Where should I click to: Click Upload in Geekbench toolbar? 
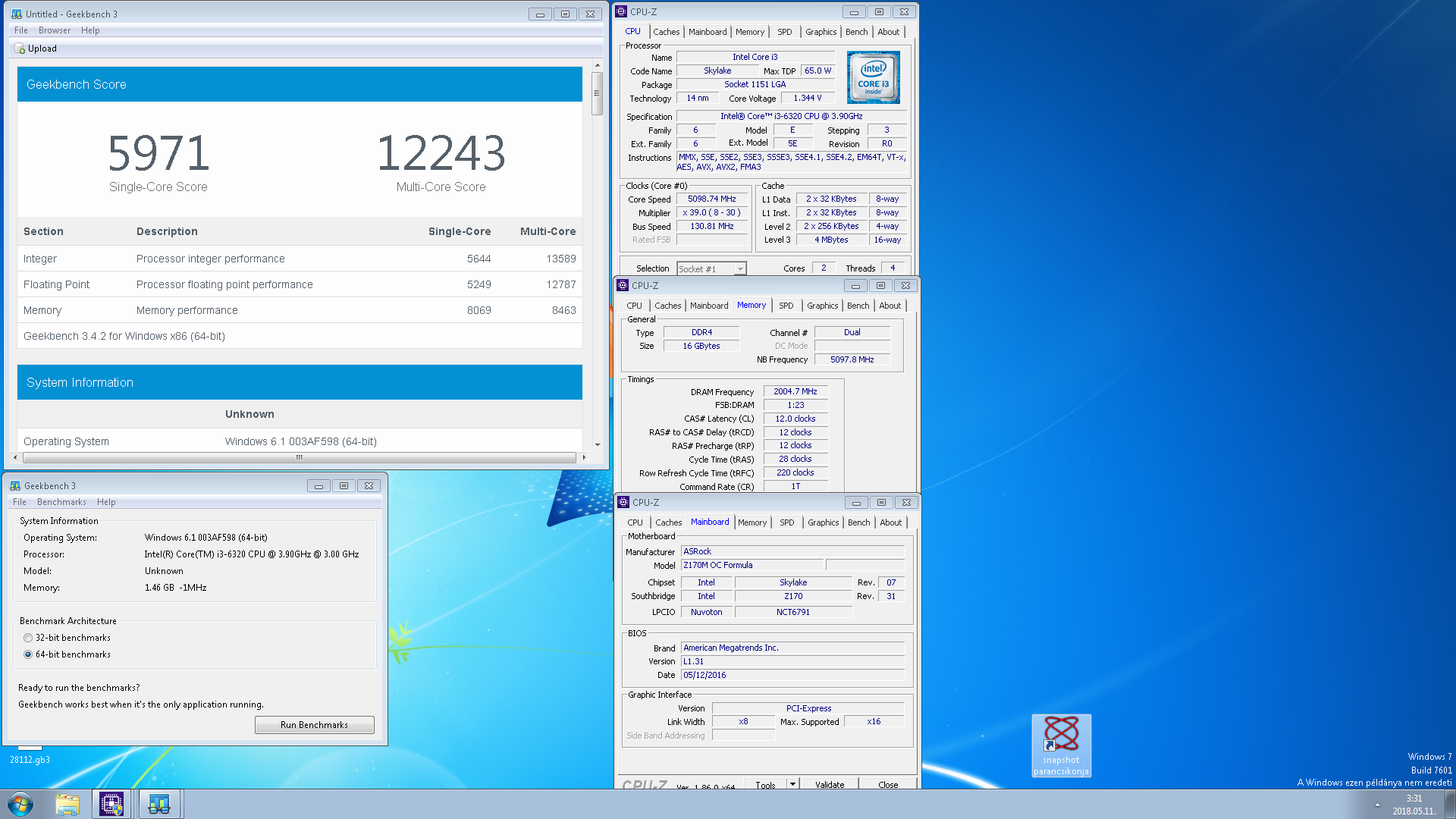pyautogui.click(x=36, y=49)
